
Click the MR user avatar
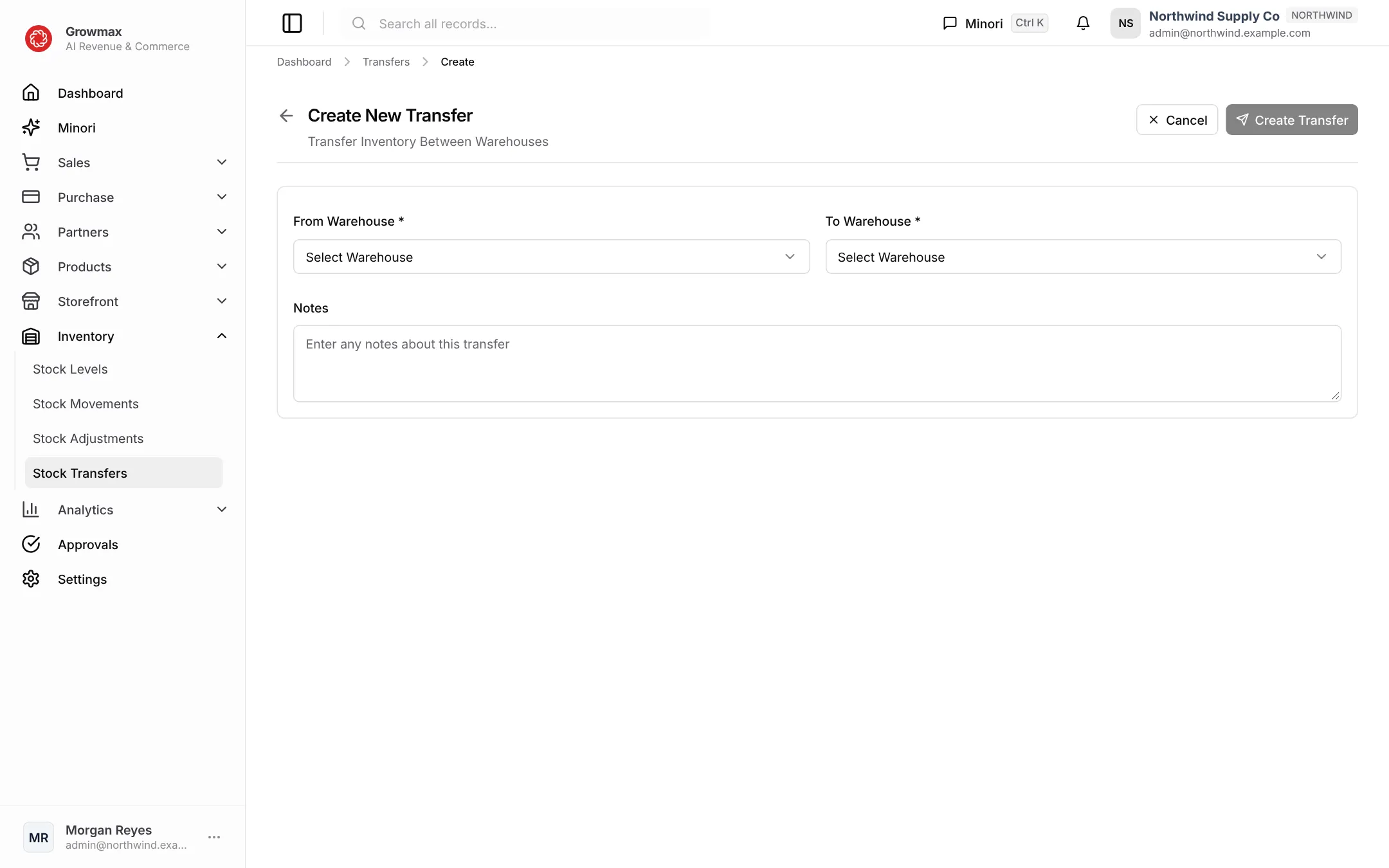pos(39,837)
